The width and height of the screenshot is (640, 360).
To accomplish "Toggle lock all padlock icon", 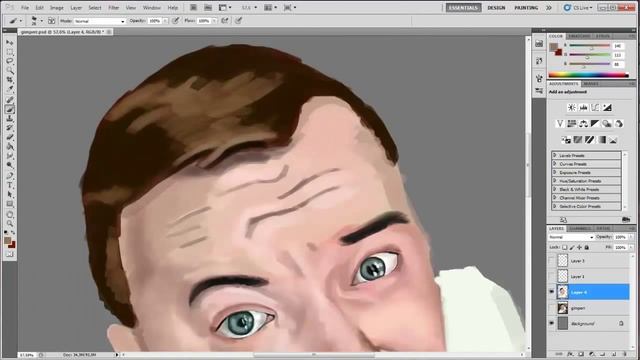I will (587, 247).
